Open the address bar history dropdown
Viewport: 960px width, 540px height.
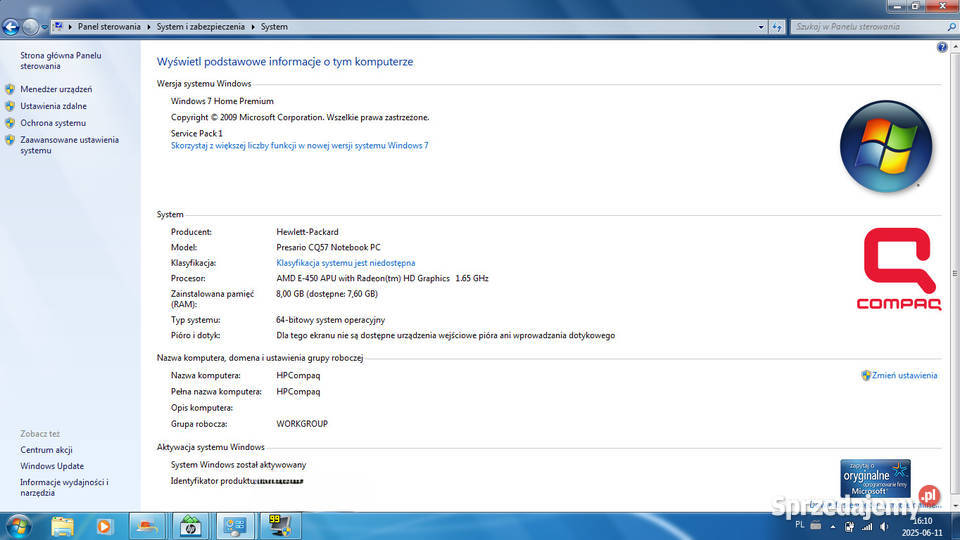761,27
